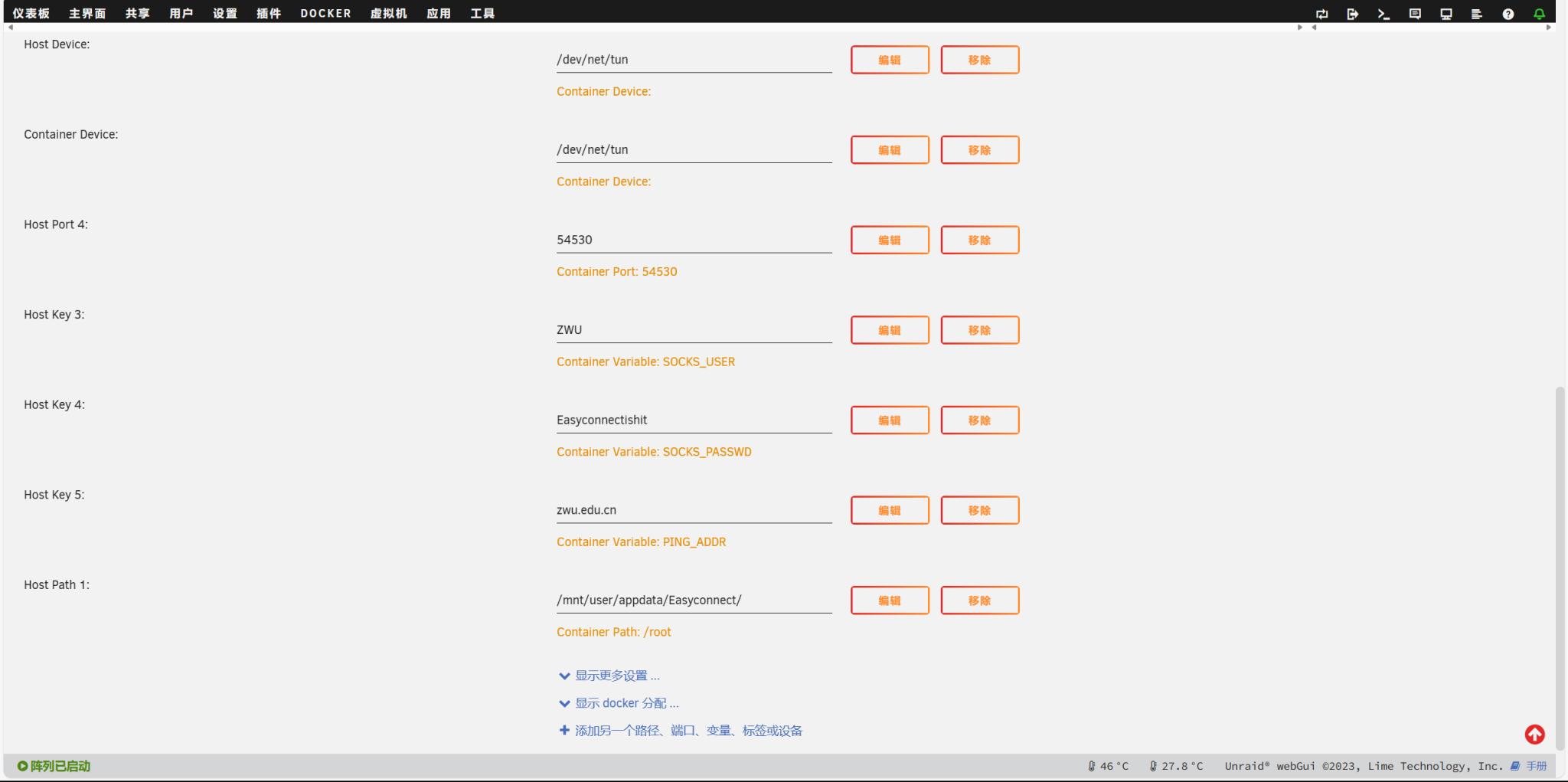
Task: Click the 添加另一个路径、端口、变量 link
Action: [680, 730]
